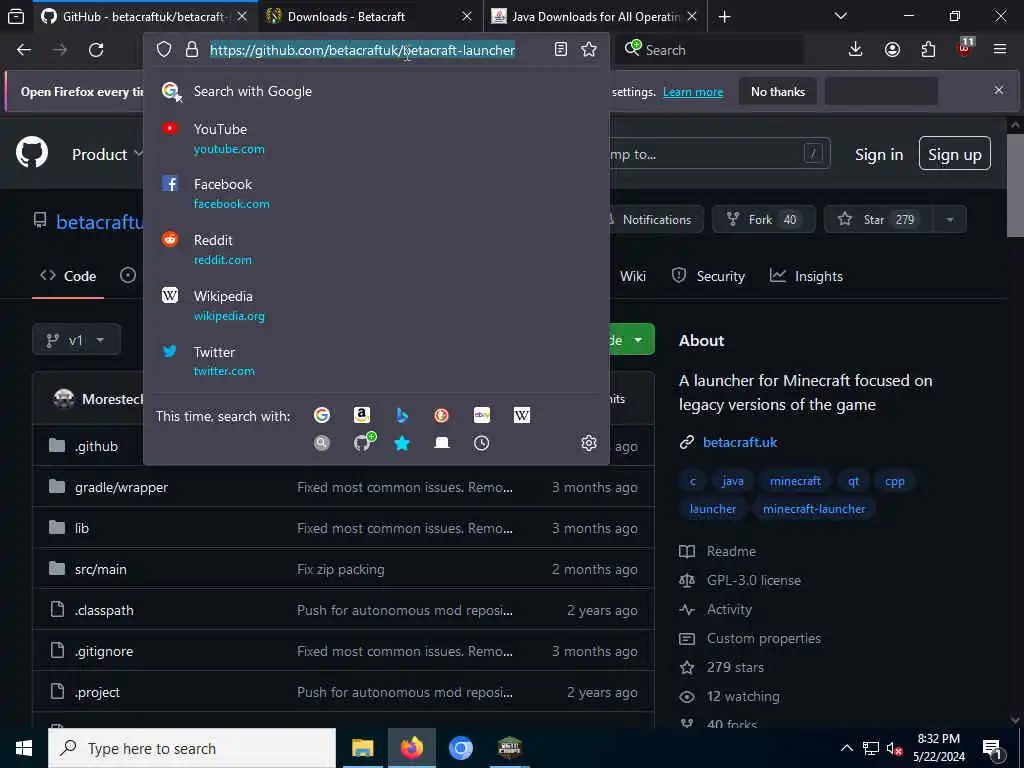Screen dimensions: 1024x768
Task: Search this time with Amazon icon
Action: 362,415
